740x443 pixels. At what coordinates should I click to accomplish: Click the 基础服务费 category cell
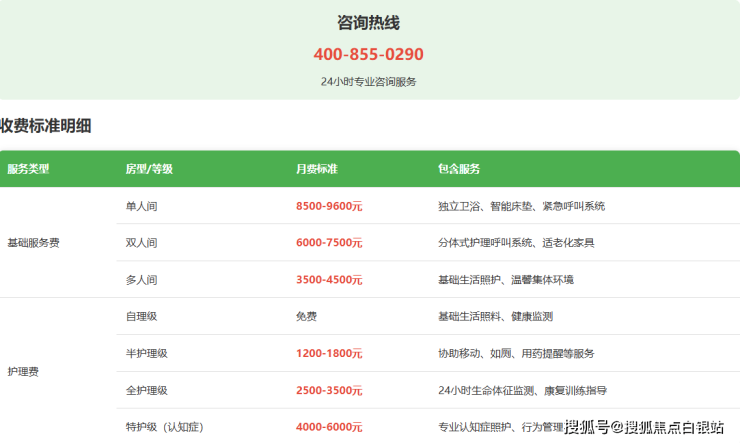(33, 243)
